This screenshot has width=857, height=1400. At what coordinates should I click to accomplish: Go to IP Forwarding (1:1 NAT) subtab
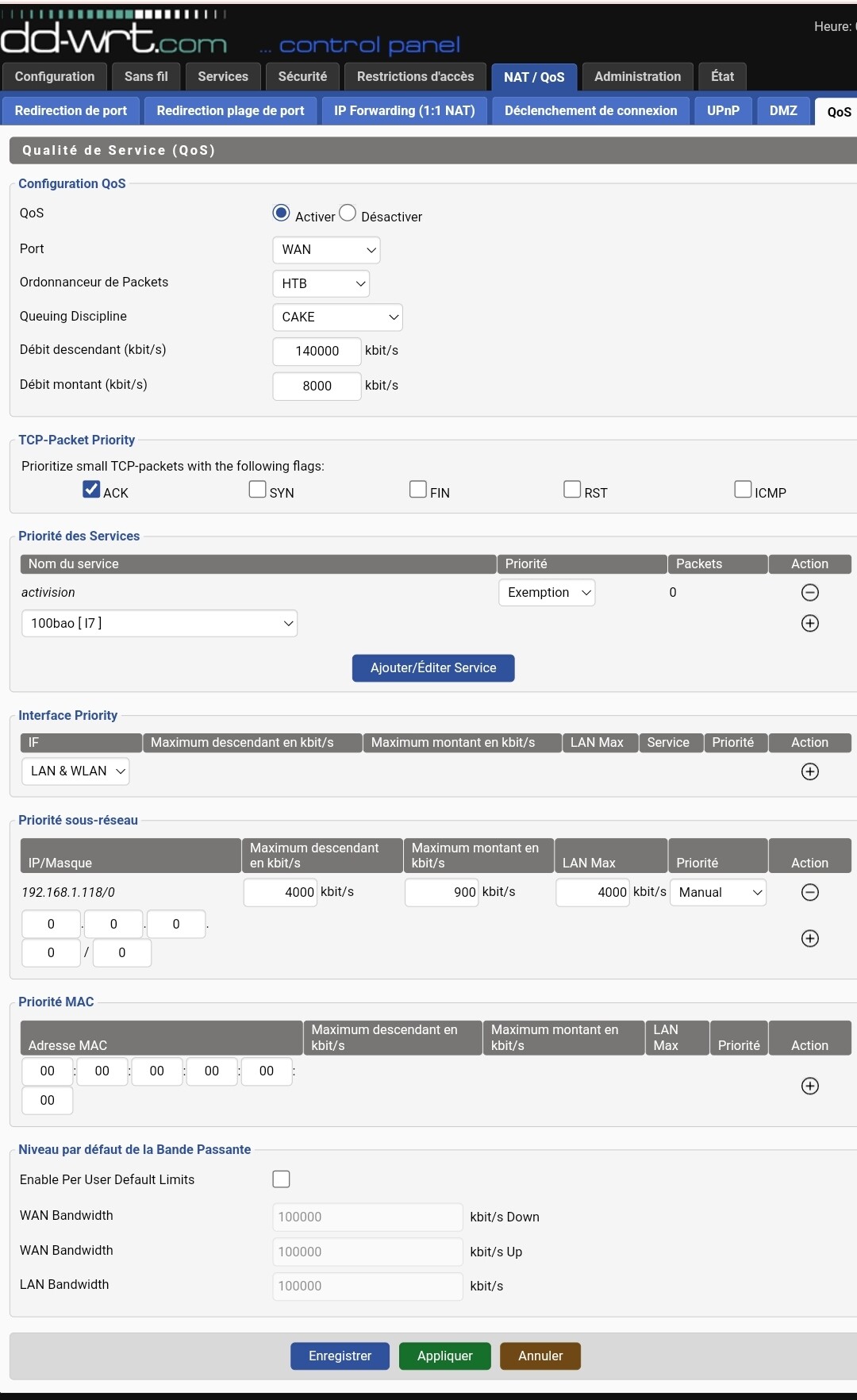pyautogui.click(x=405, y=111)
